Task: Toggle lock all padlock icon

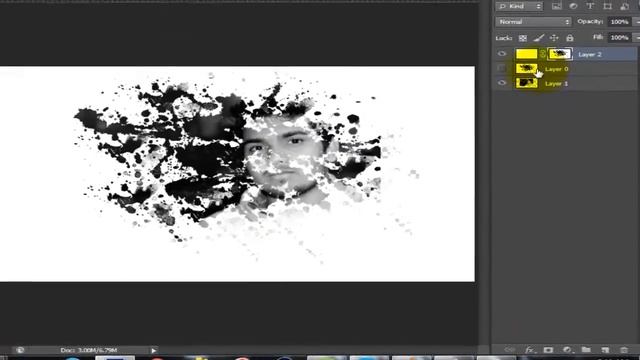Action: pyautogui.click(x=570, y=38)
